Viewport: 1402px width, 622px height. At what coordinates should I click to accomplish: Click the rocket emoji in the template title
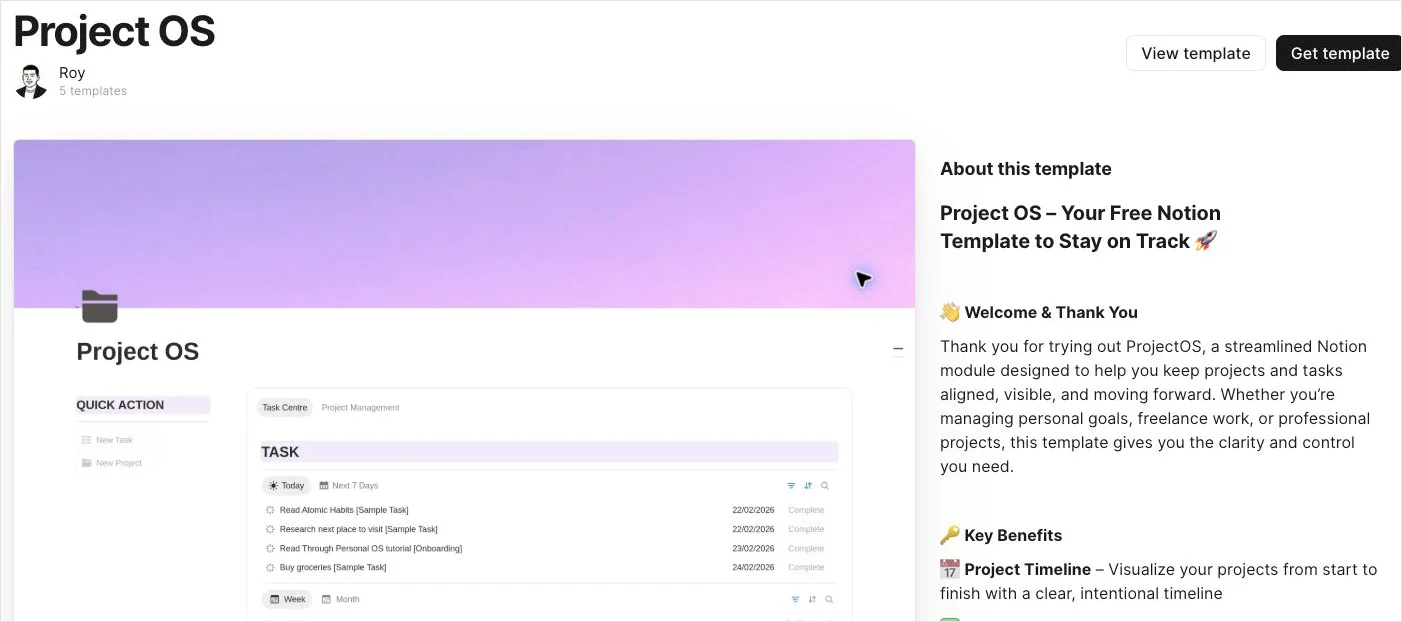1206,241
